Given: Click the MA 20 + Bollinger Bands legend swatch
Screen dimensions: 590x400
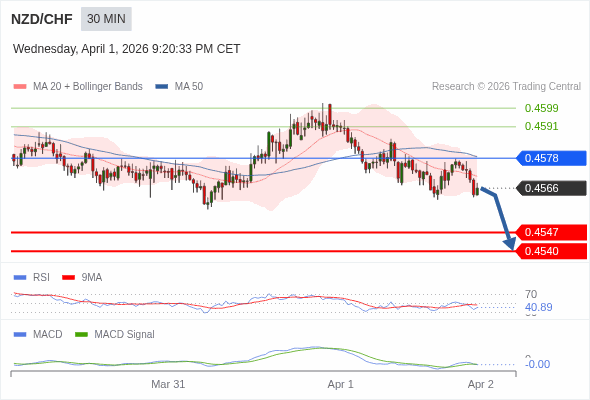Looking at the screenshot, I should 20,87.
